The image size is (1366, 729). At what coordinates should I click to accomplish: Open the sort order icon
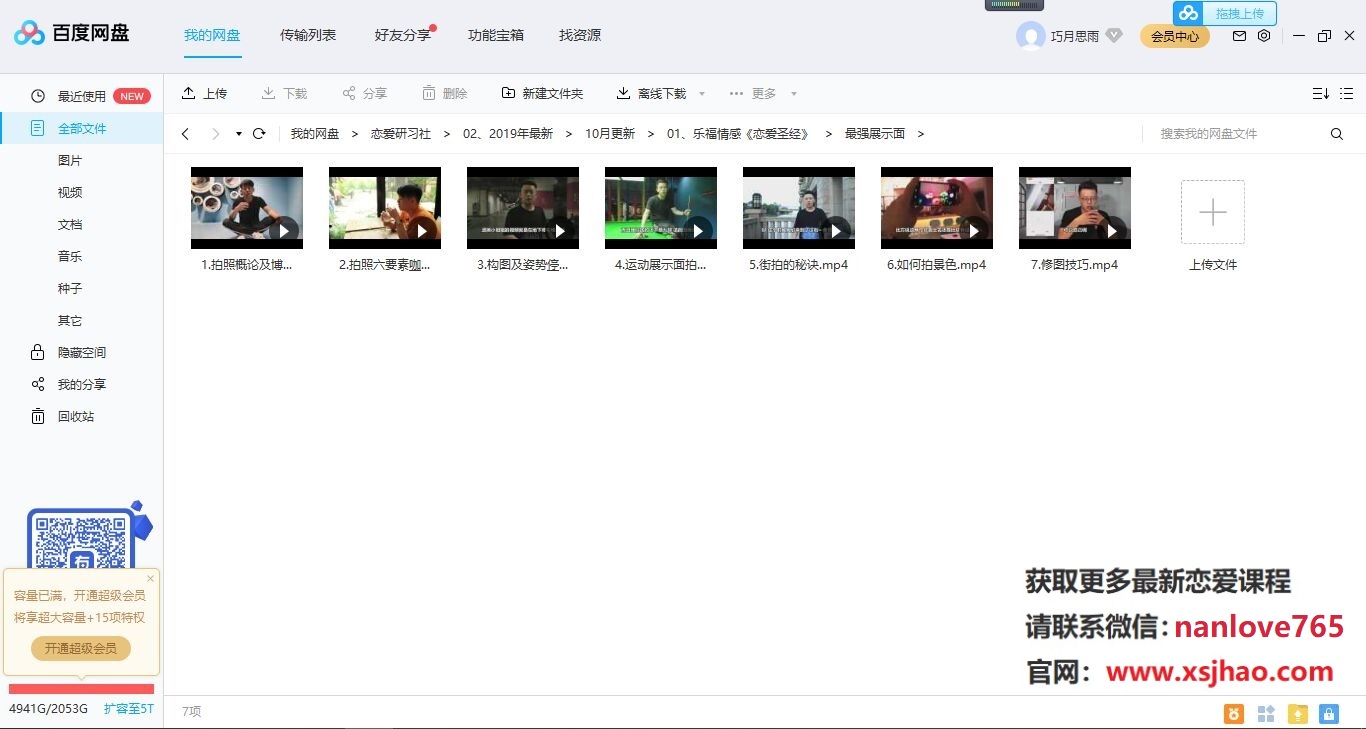click(1320, 93)
